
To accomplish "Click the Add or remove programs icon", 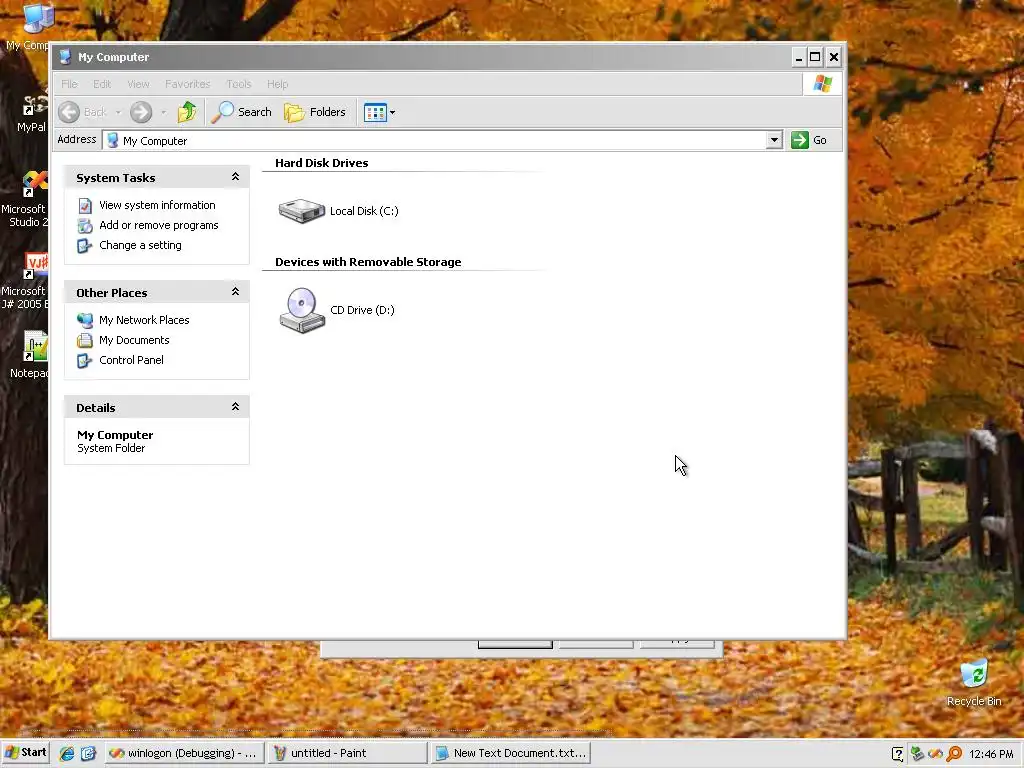I will (85, 226).
